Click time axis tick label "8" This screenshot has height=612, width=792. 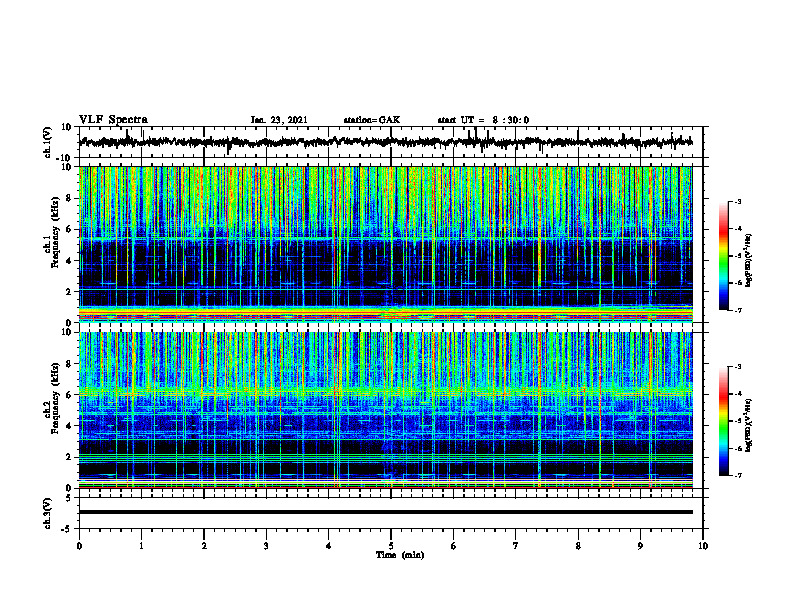[x=578, y=546]
